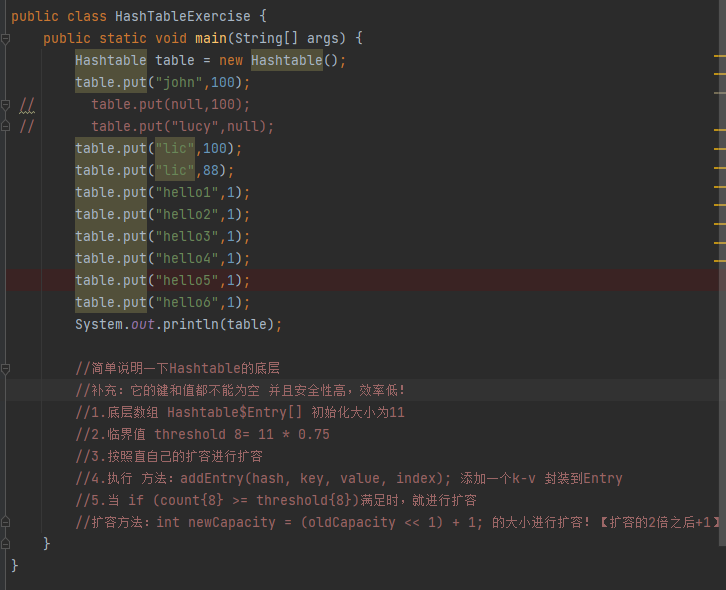
Task: Click fold end marker beside 扩容方法 comment
Action: [6, 522]
